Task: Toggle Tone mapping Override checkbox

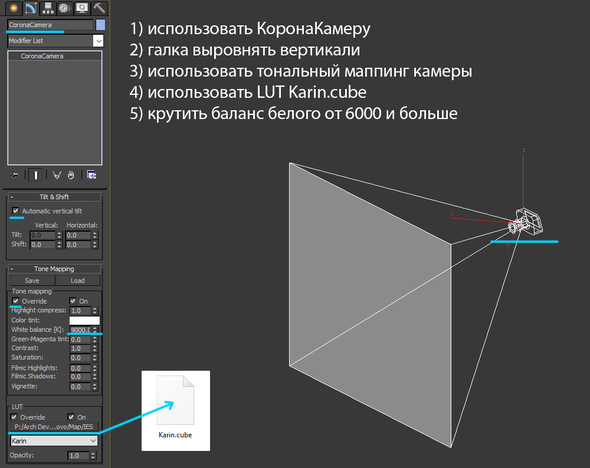Action: pyautogui.click(x=15, y=301)
